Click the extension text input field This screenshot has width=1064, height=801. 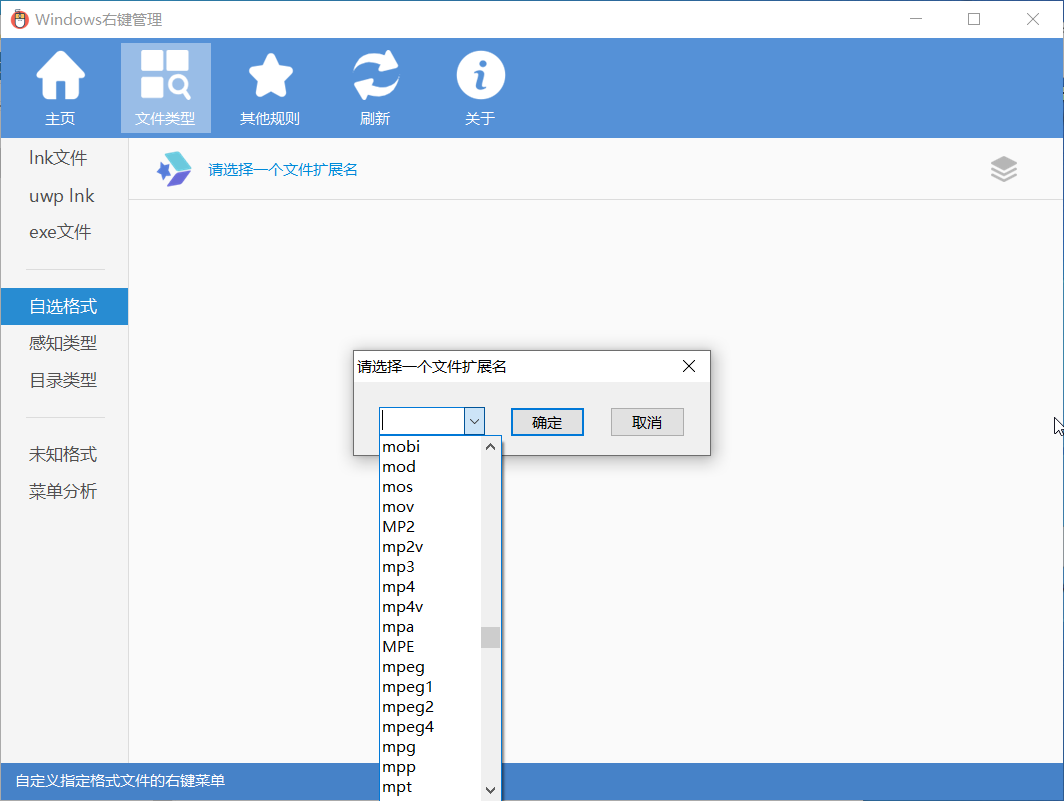pos(422,422)
